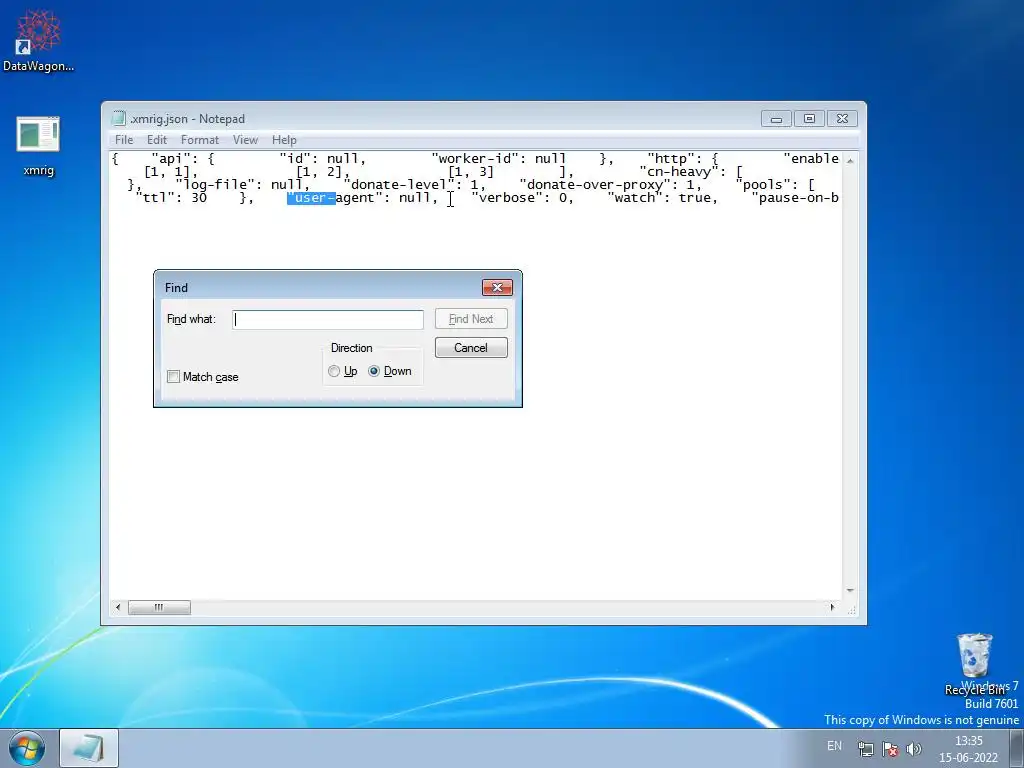Select the xmrig desktop icon
Screen dimensions: 1024x768
(38, 146)
